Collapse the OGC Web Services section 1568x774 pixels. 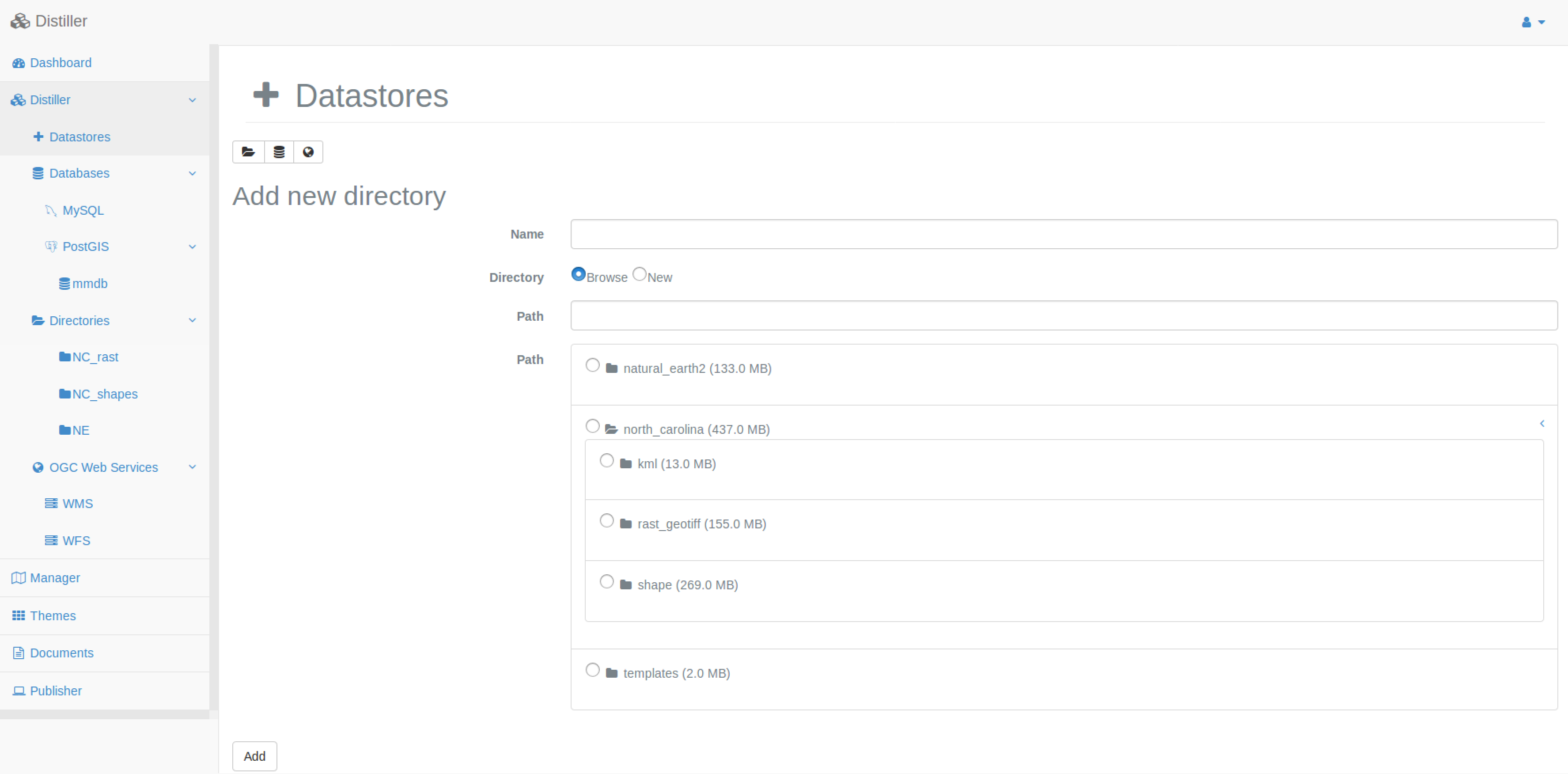192,467
